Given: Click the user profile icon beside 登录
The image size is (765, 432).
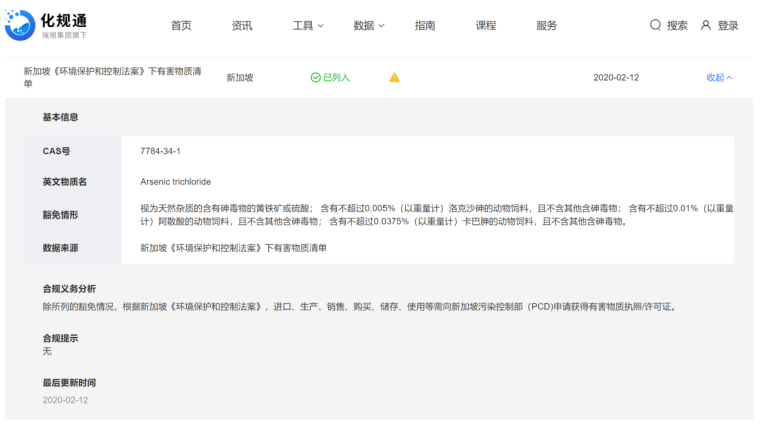Looking at the screenshot, I should point(706,25).
